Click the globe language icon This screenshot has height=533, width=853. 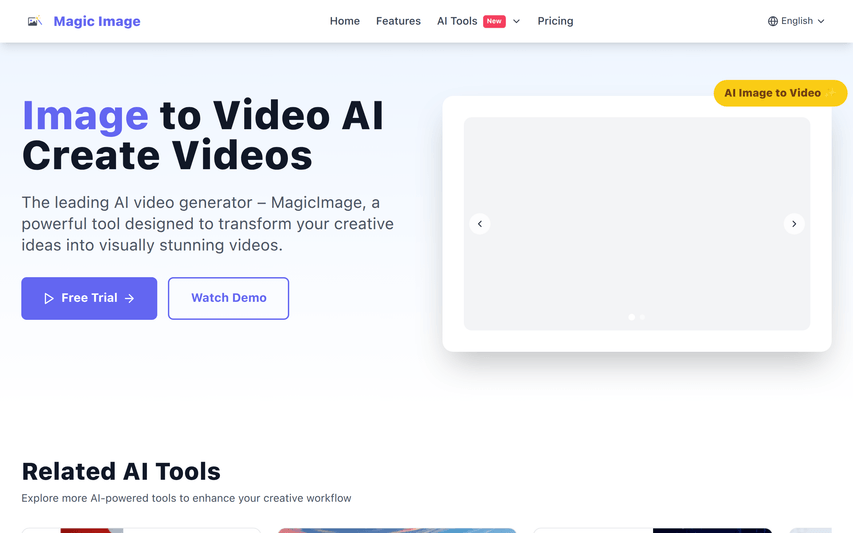tap(773, 21)
